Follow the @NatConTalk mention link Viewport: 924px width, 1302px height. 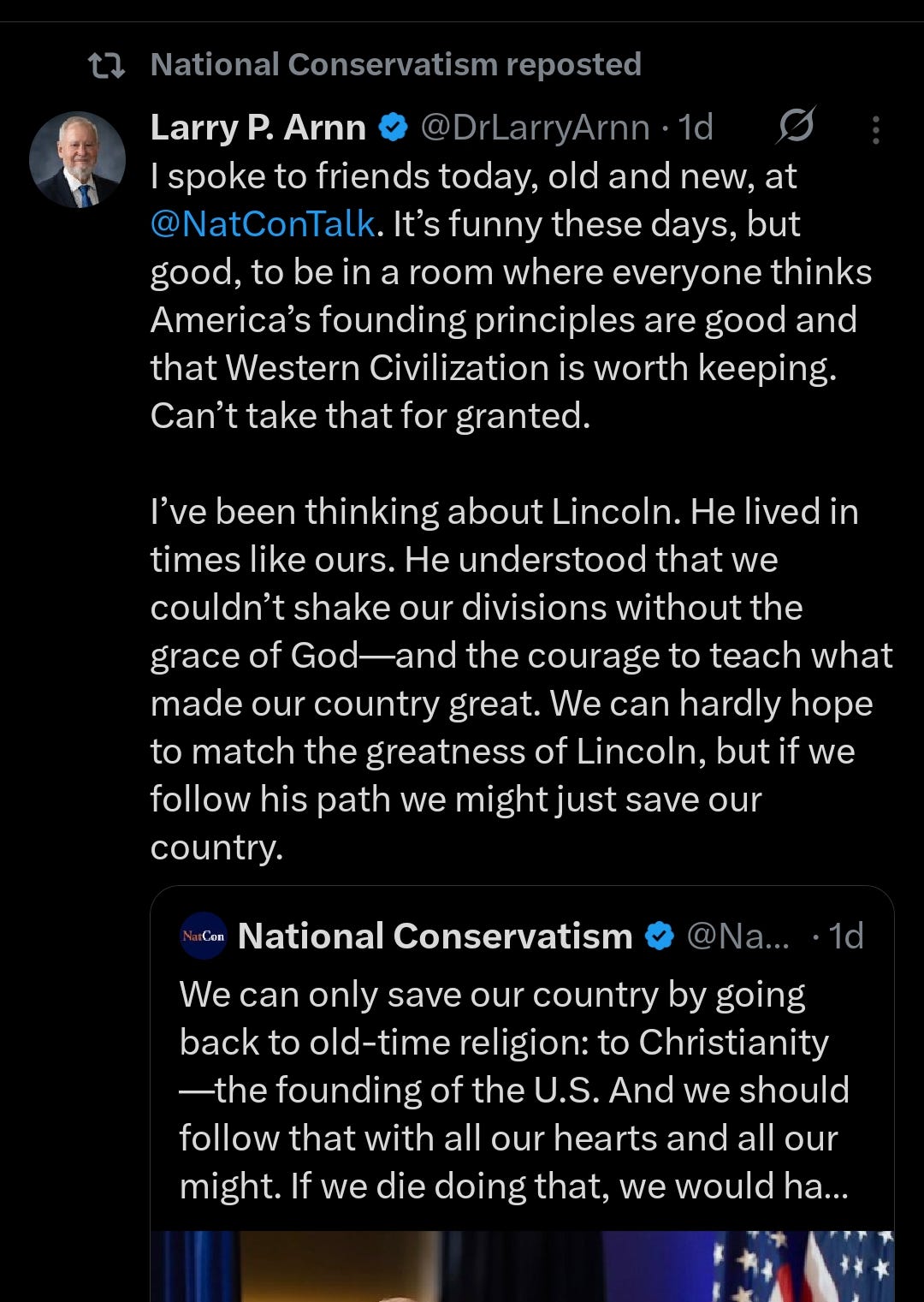click(x=263, y=224)
